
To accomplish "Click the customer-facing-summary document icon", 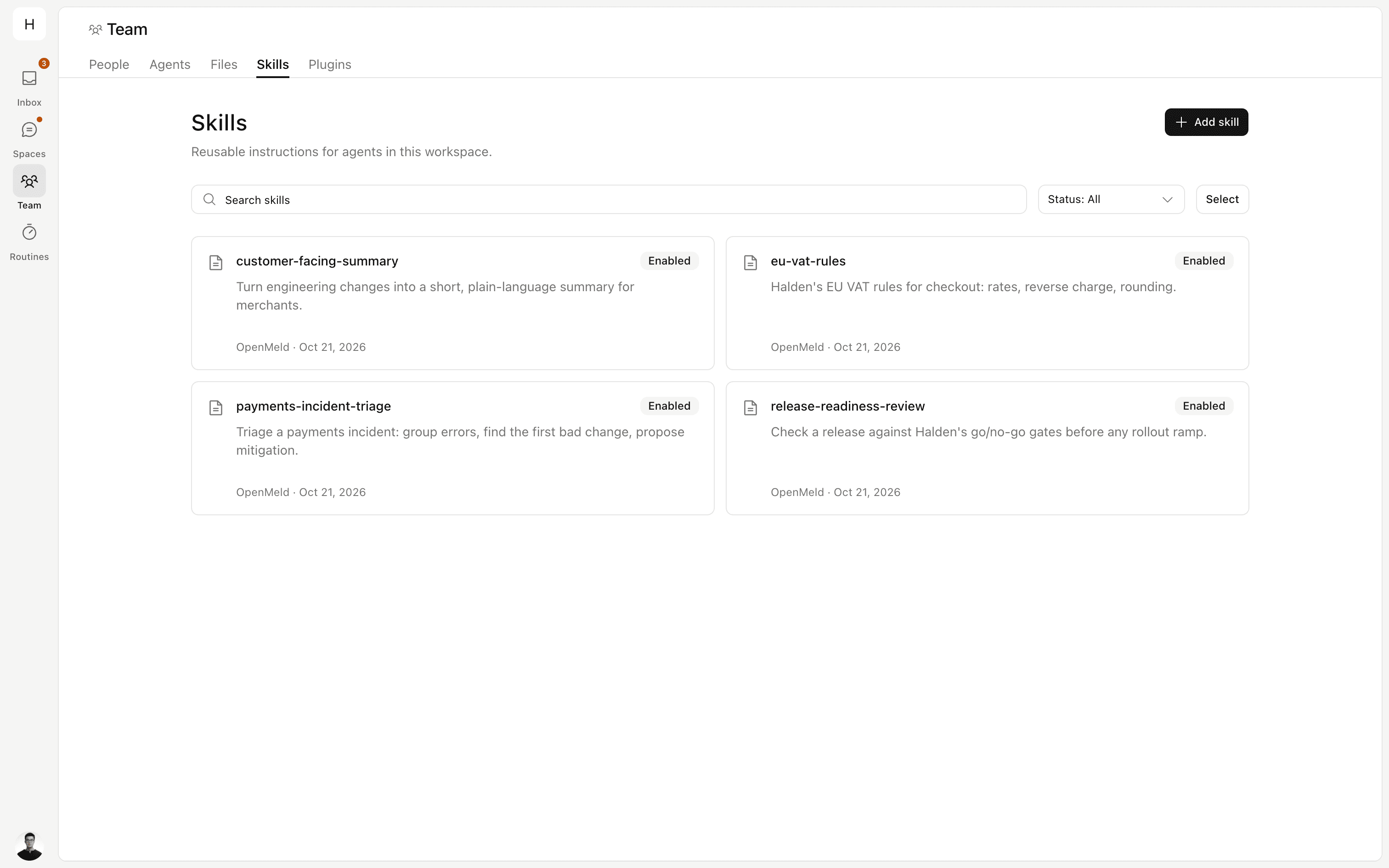I will point(216,262).
